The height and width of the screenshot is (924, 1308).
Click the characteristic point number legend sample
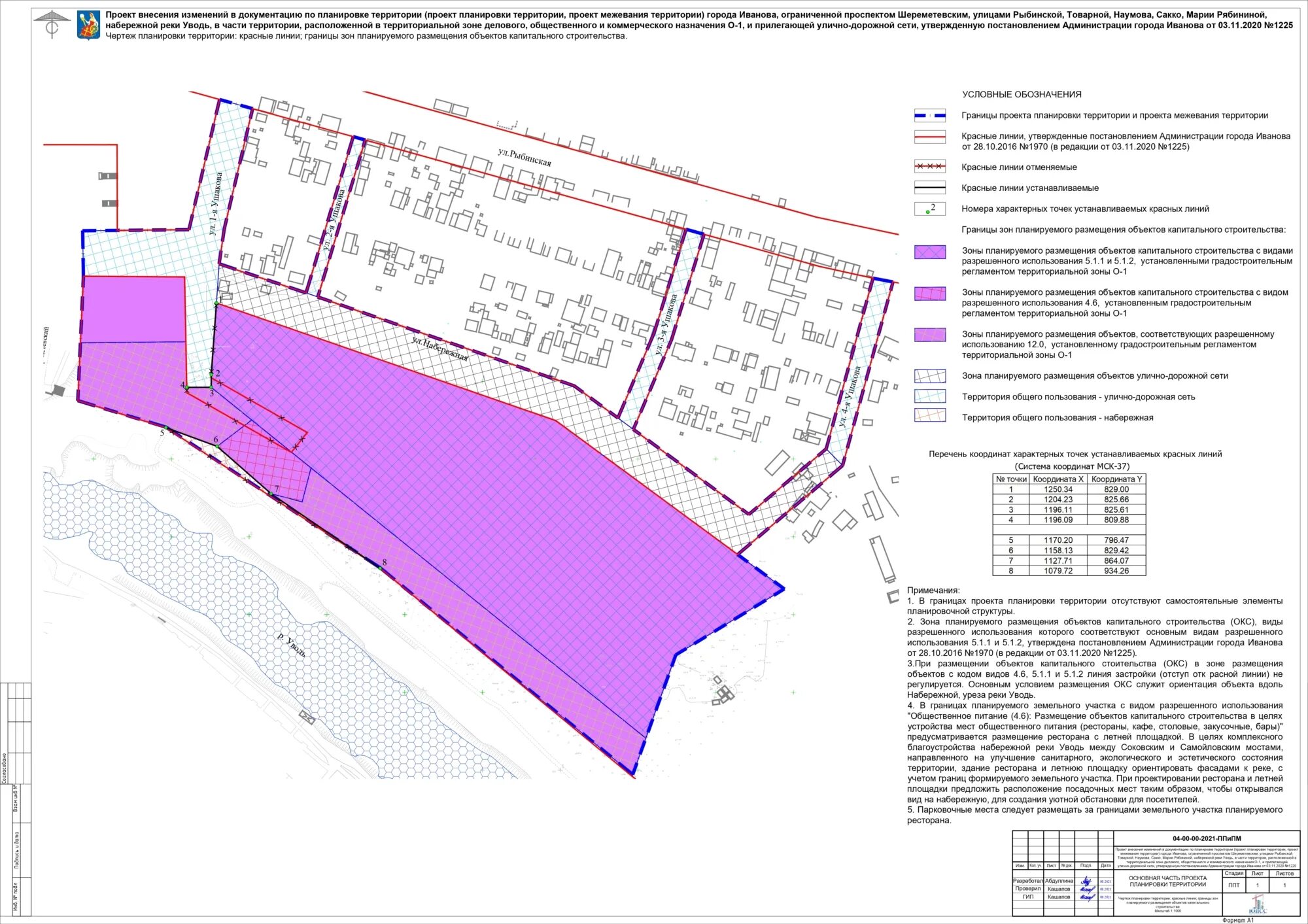coord(929,209)
